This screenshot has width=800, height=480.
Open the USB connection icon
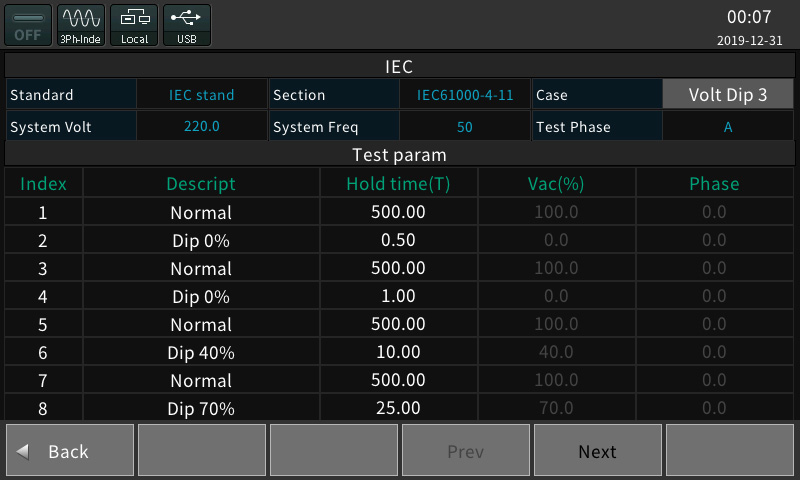click(x=187, y=26)
